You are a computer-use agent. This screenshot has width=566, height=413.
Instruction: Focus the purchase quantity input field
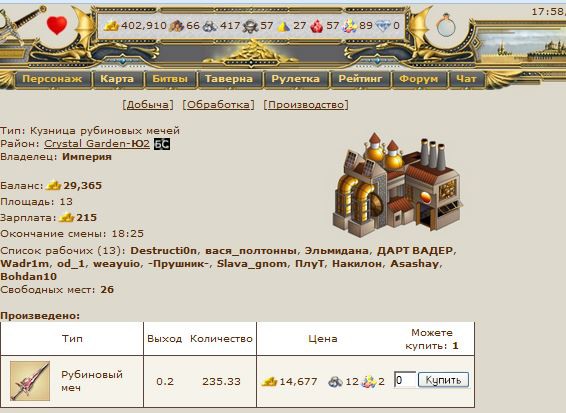point(405,380)
